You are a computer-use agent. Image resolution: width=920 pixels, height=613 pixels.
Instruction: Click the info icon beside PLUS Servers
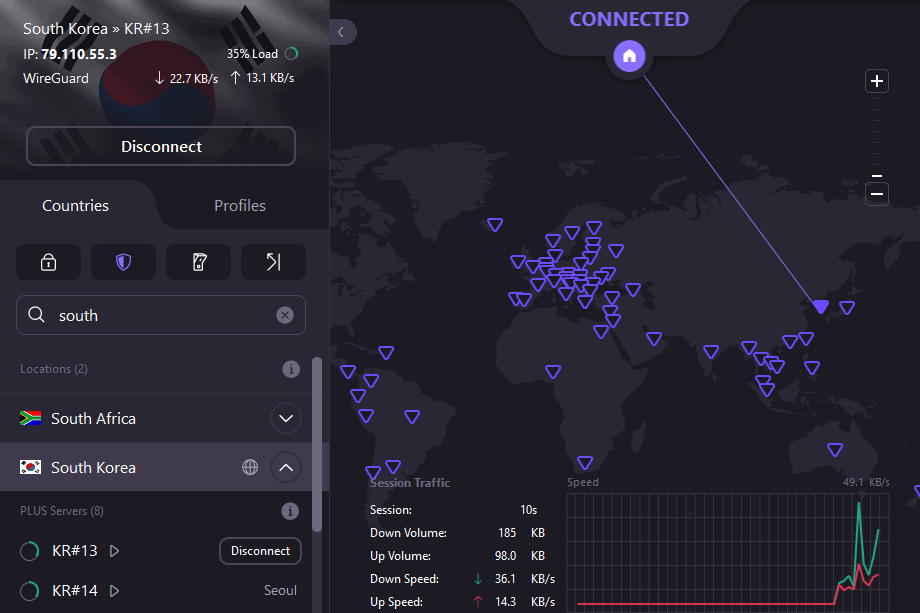tap(291, 511)
